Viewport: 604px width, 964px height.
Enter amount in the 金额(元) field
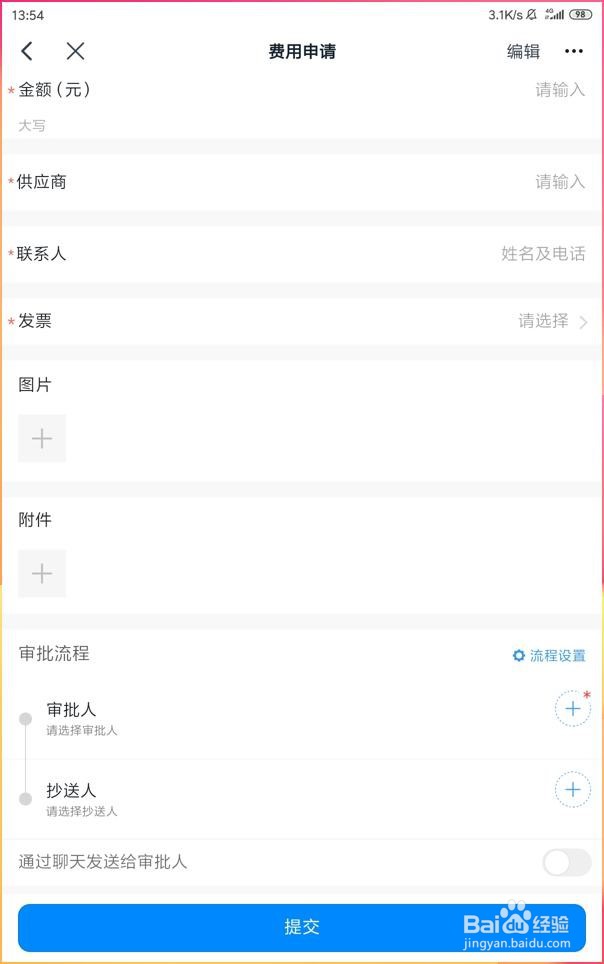(x=559, y=90)
